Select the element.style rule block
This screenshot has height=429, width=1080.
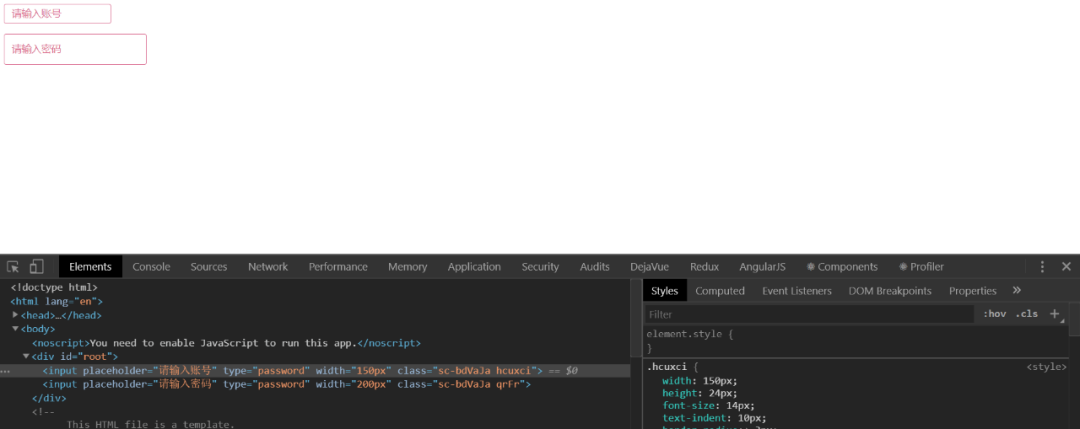(856, 341)
